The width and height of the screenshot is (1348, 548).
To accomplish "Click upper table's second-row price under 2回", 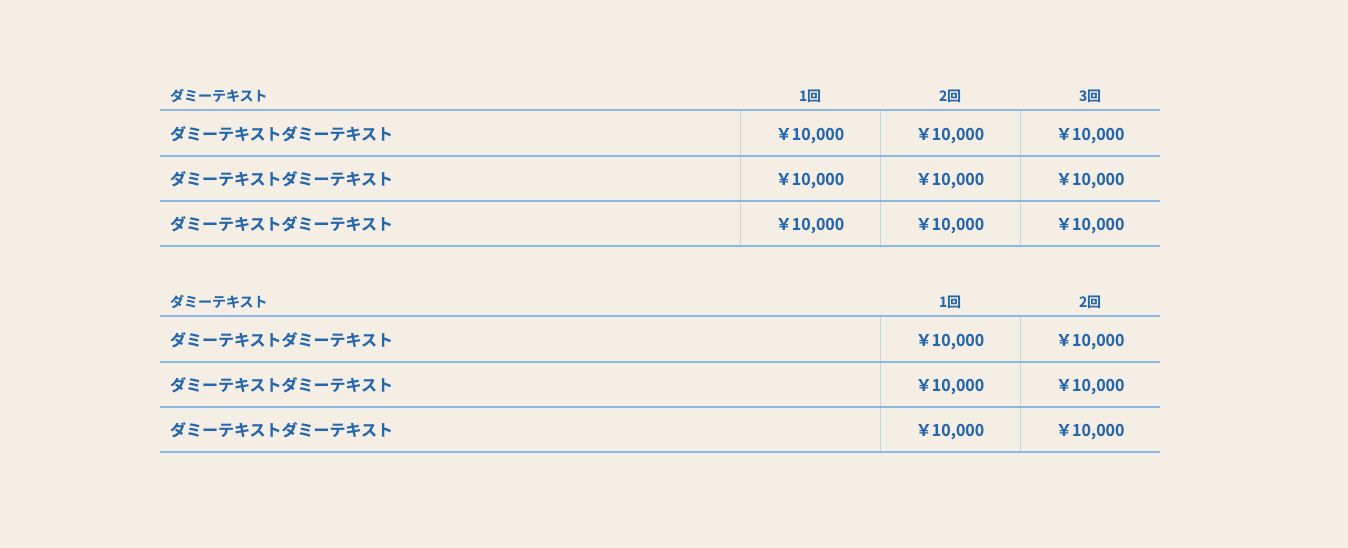I will click(x=950, y=179).
